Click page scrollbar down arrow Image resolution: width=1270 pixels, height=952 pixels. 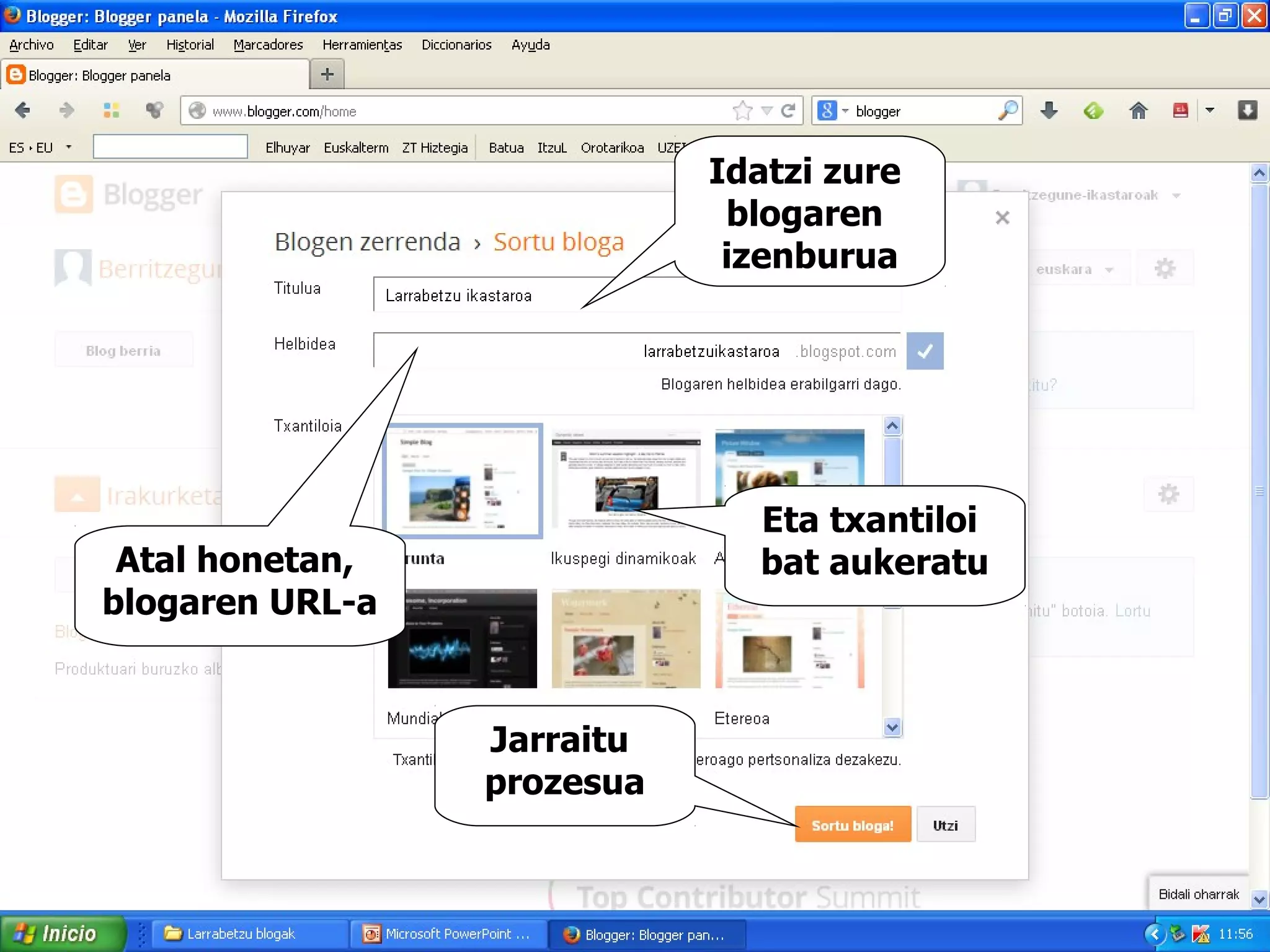pyautogui.click(x=1259, y=899)
